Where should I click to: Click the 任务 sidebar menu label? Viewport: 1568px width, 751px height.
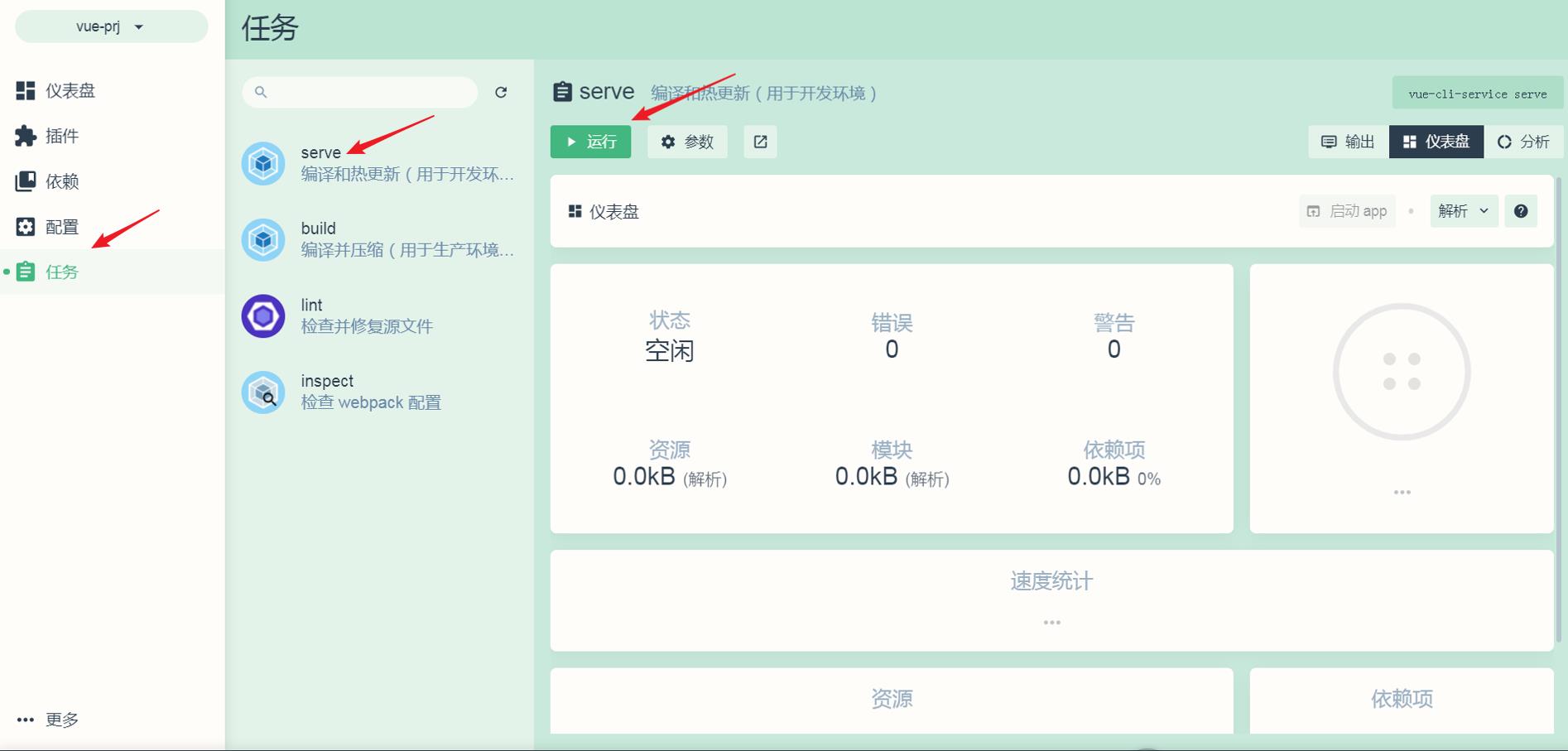62,272
